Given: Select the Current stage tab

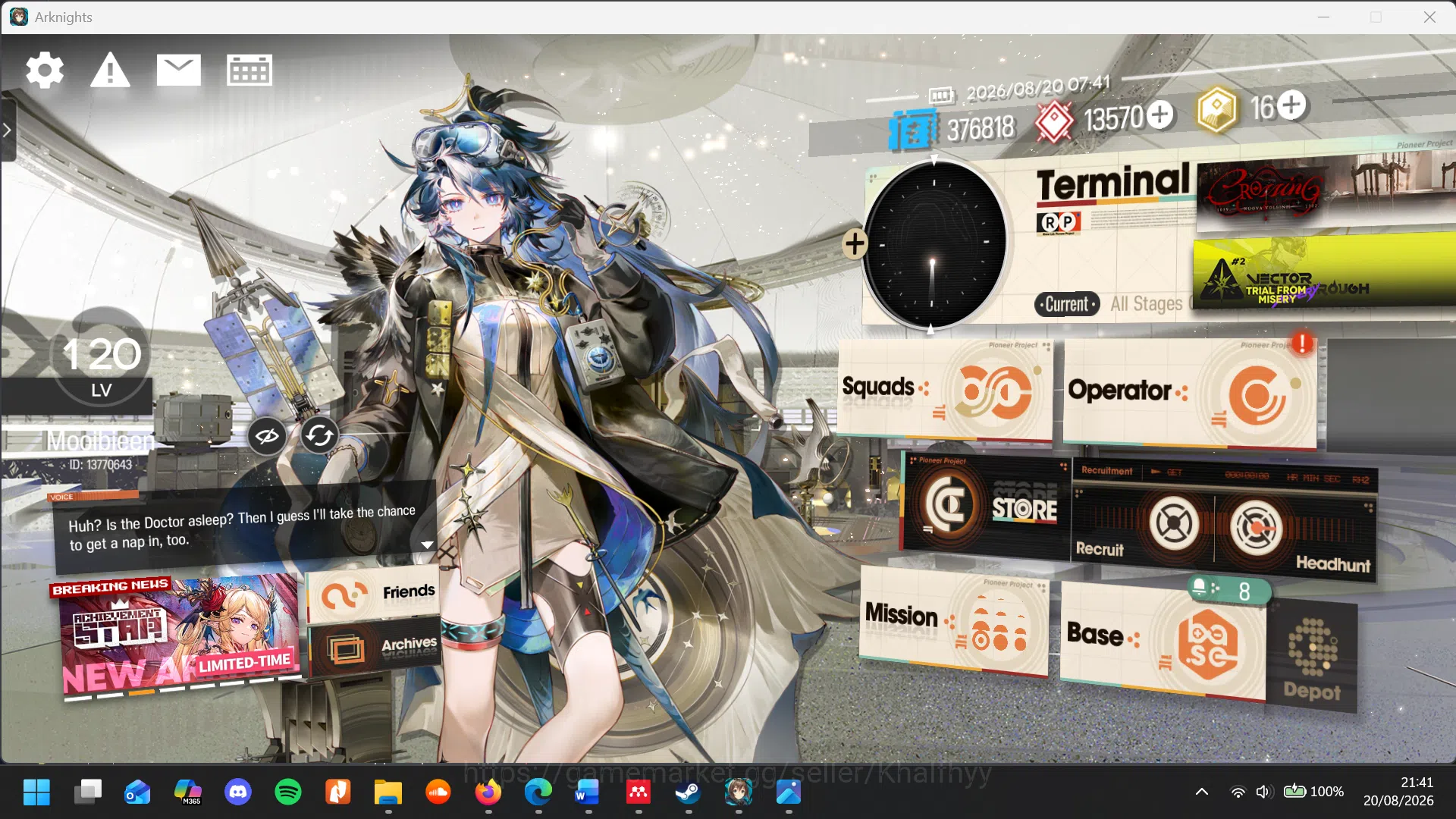Looking at the screenshot, I should pyautogui.click(x=1067, y=304).
